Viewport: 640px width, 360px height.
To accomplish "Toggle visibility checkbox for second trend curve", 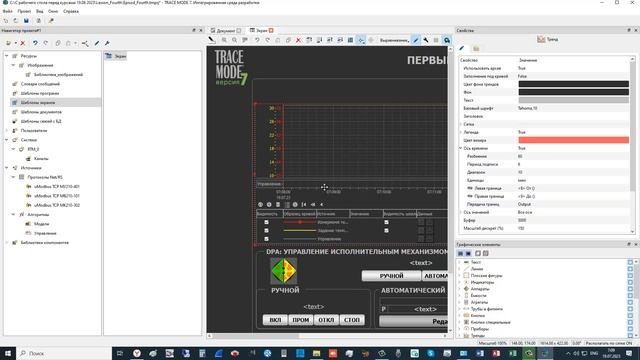I will click(267, 231).
